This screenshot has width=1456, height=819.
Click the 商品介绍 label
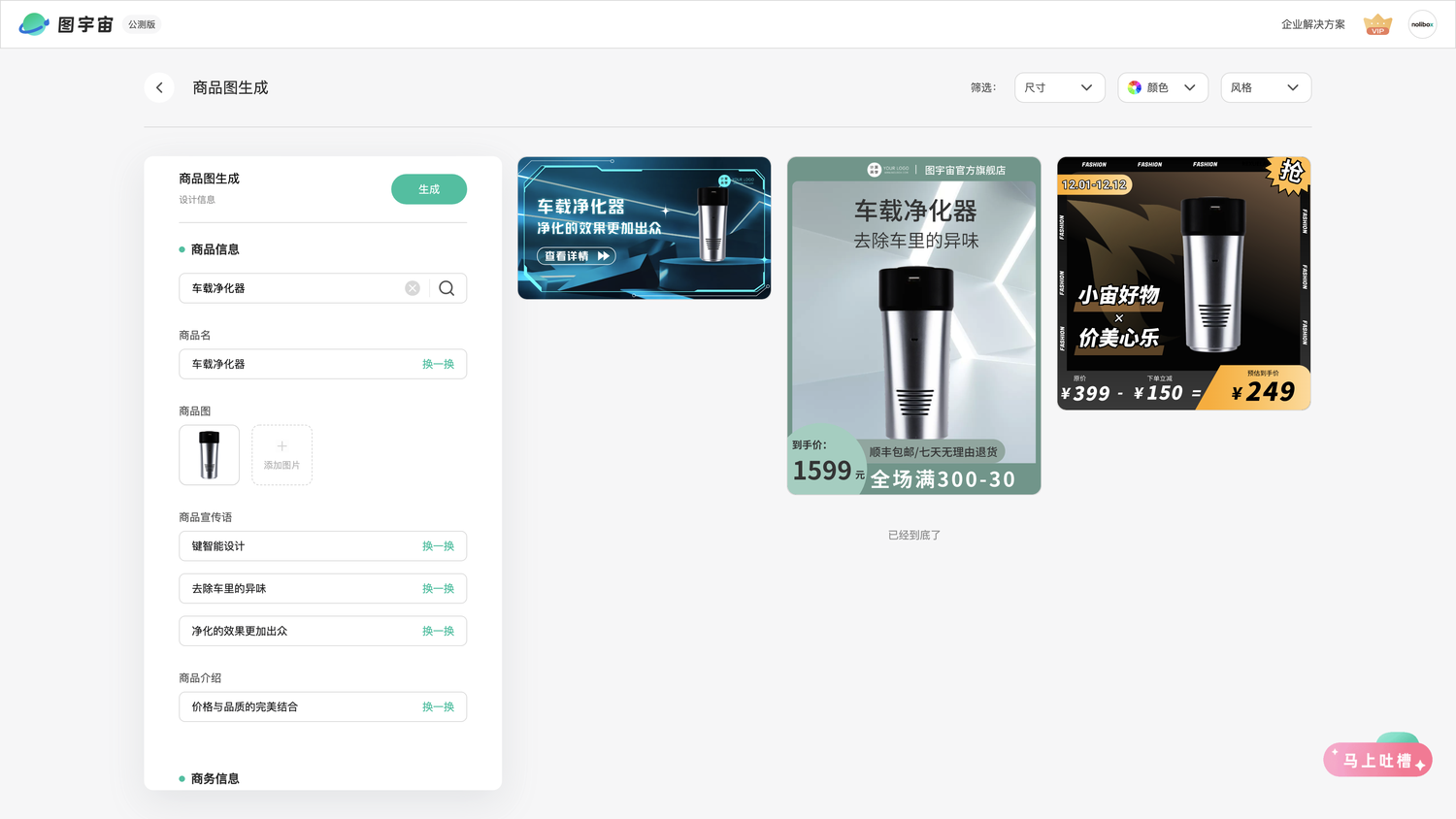200,678
